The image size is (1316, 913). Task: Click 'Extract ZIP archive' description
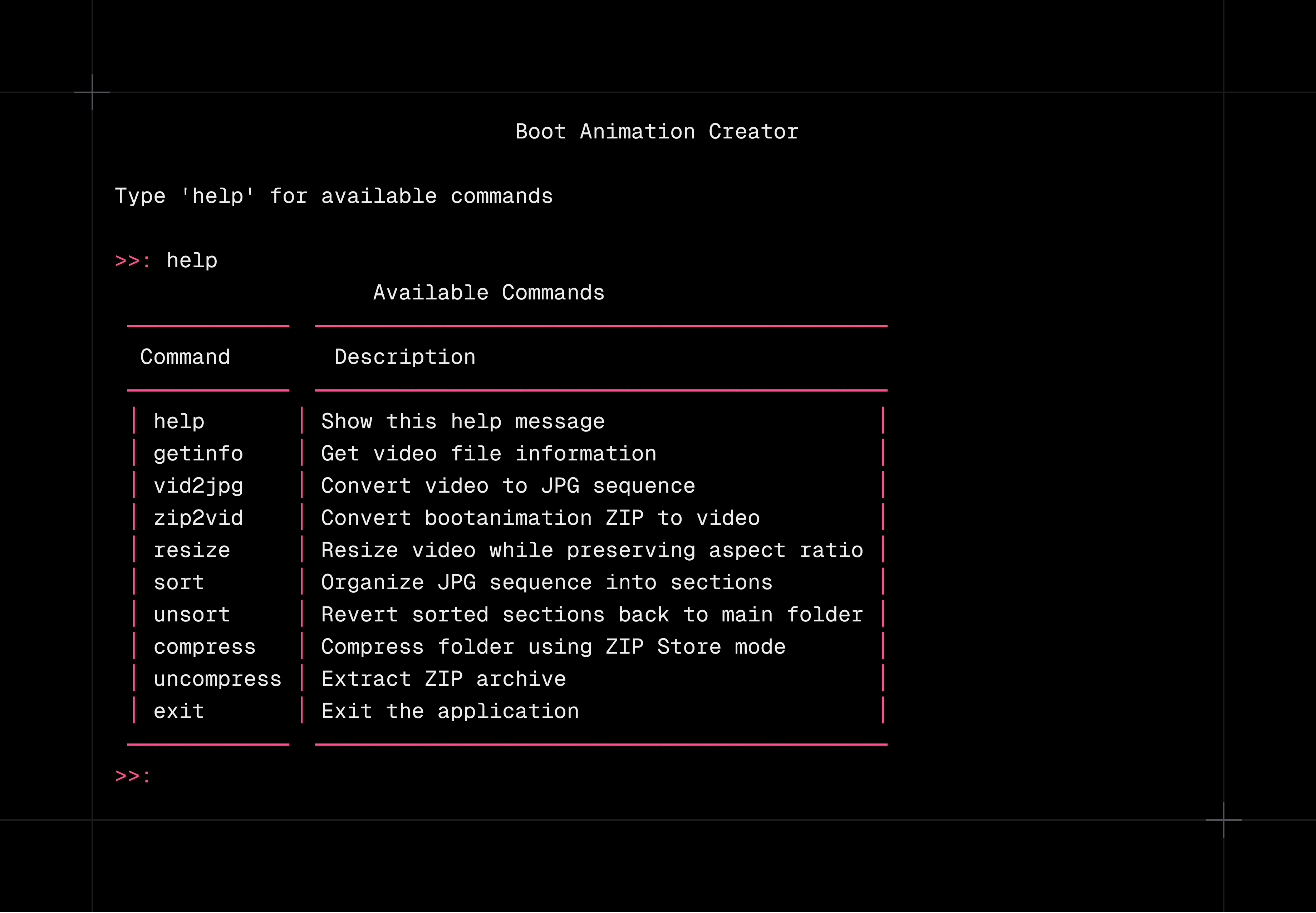coord(444,679)
